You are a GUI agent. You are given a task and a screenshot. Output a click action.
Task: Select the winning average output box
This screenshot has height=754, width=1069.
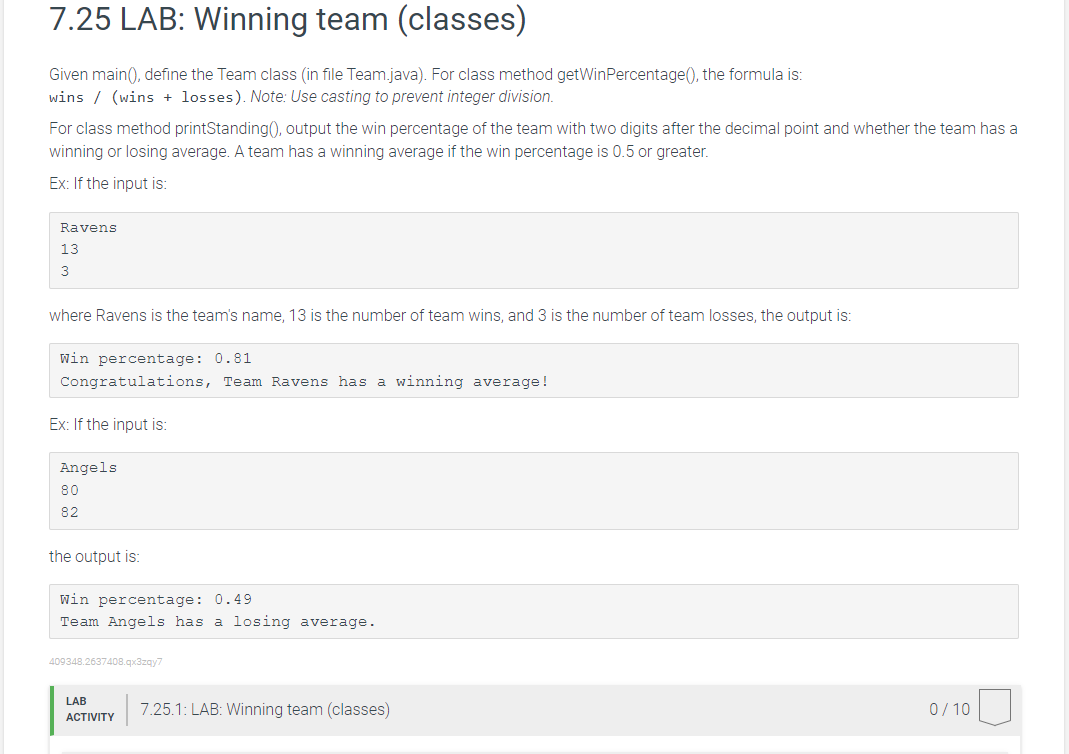533,370
